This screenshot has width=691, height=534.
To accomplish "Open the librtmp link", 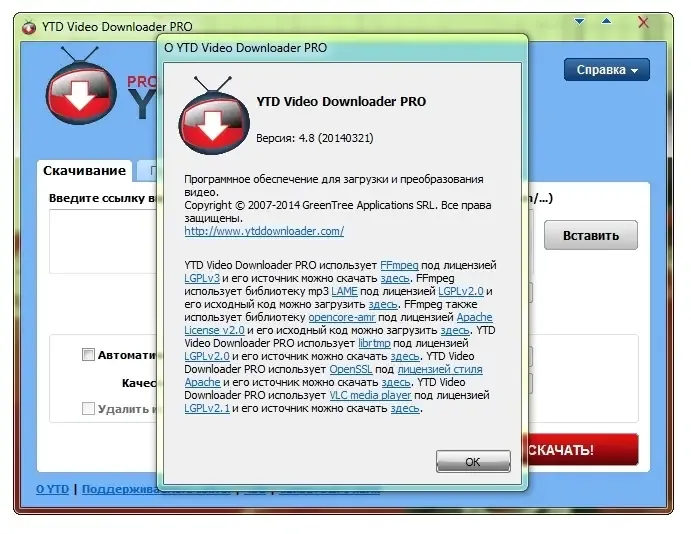I will pos(374,343).
